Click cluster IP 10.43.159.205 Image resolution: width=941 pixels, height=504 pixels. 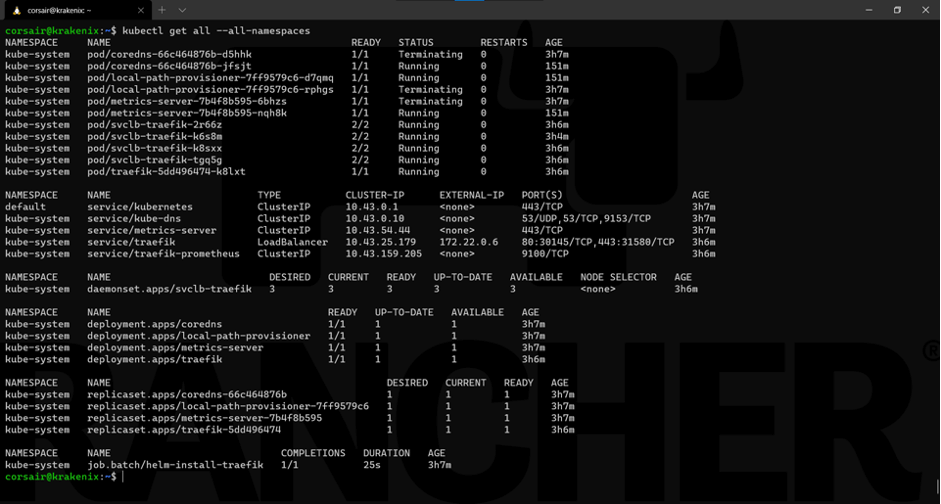point(383,254)
